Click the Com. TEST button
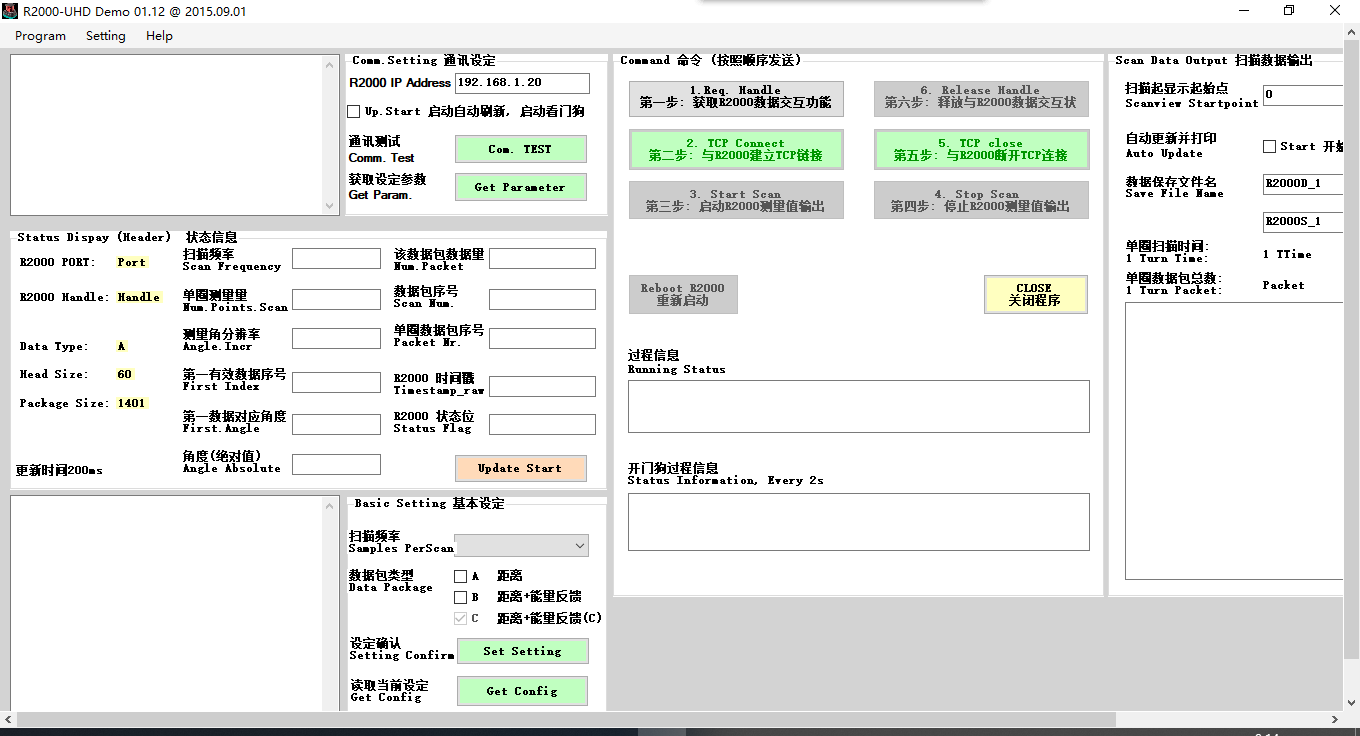 [520, 149]
